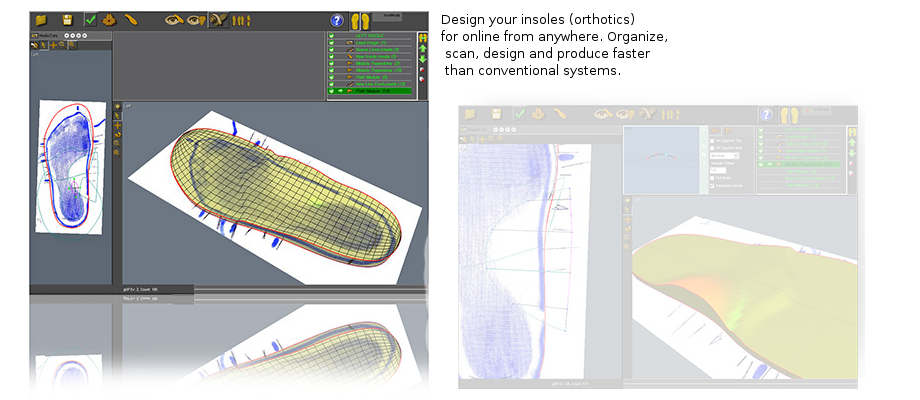Open the absolute mode dropdown

point(725,156)
